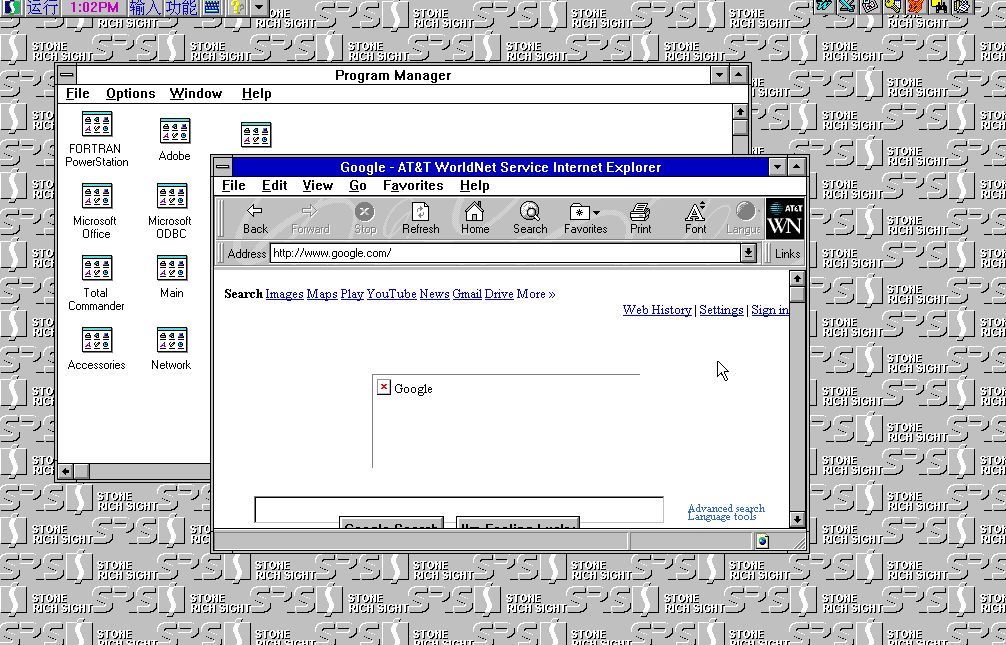Click the Refresh toolbar button

coord(420,219)
